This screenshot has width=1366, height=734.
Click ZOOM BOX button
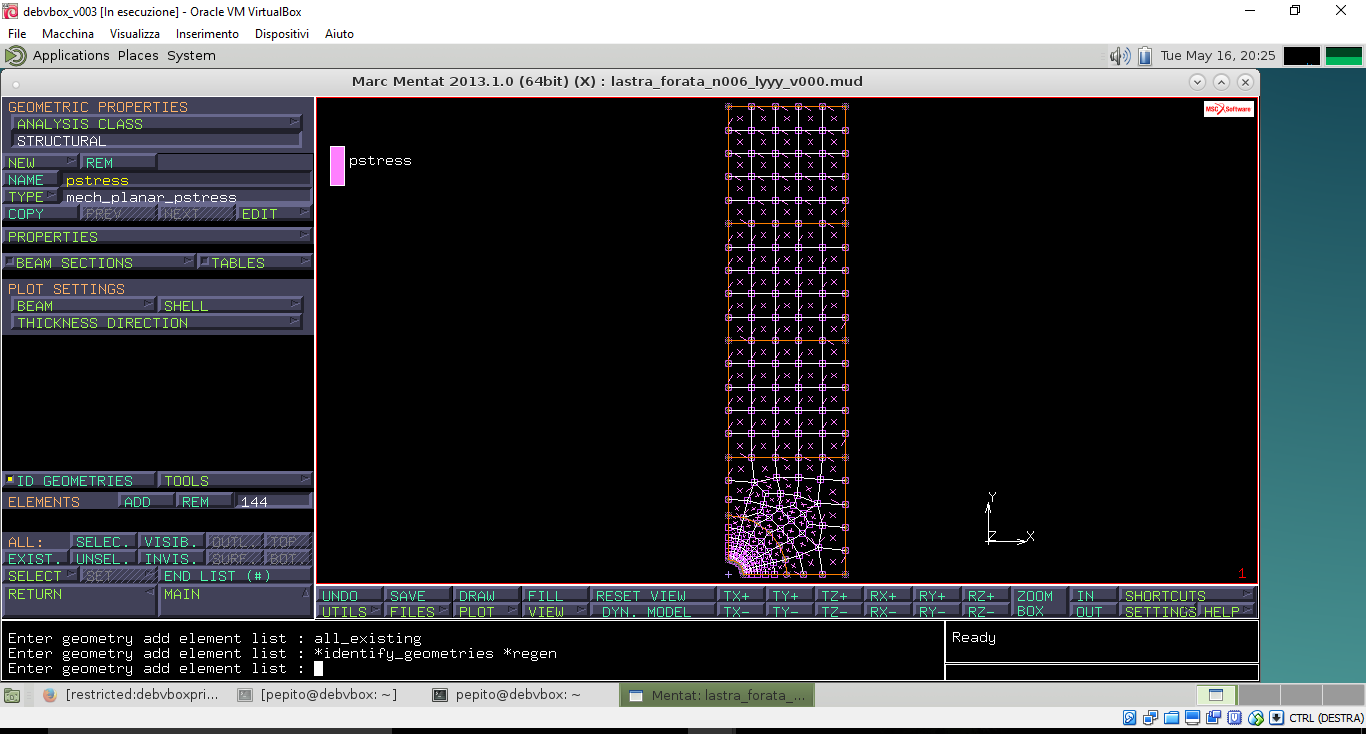pyautogui.click(x=1040, y=603)
